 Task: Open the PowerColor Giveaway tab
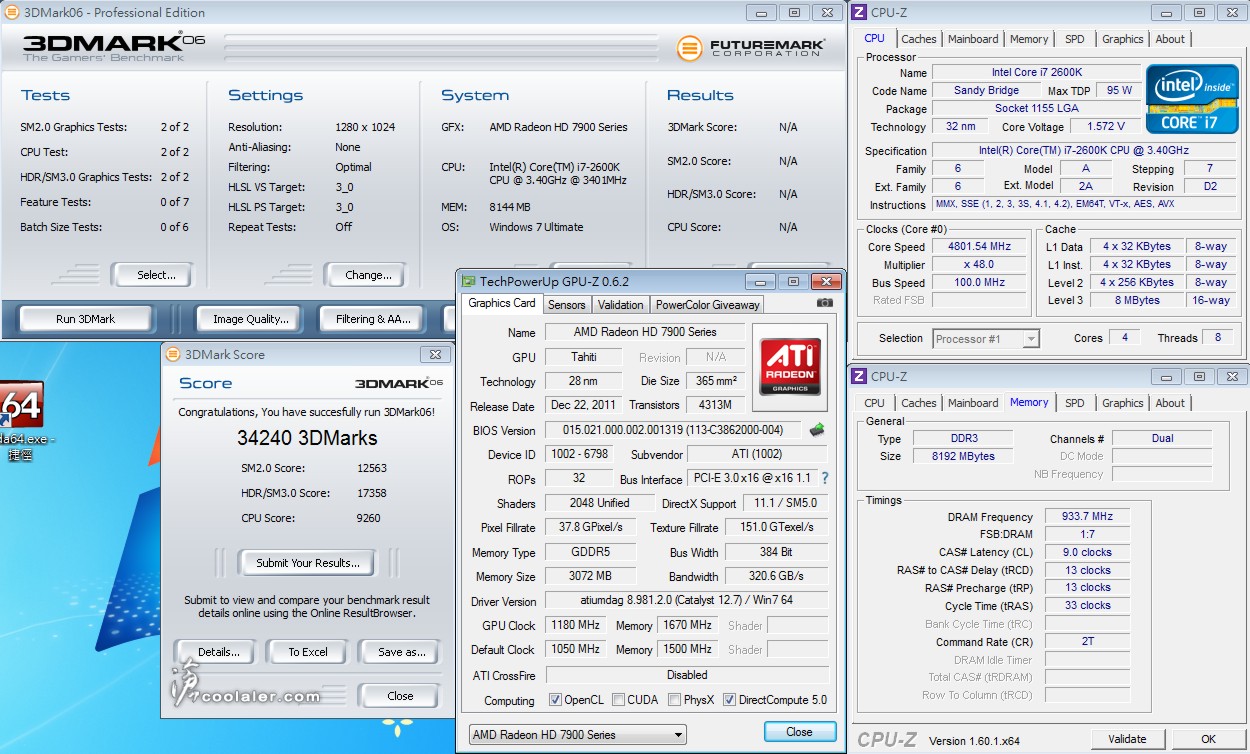coord(708,305)
